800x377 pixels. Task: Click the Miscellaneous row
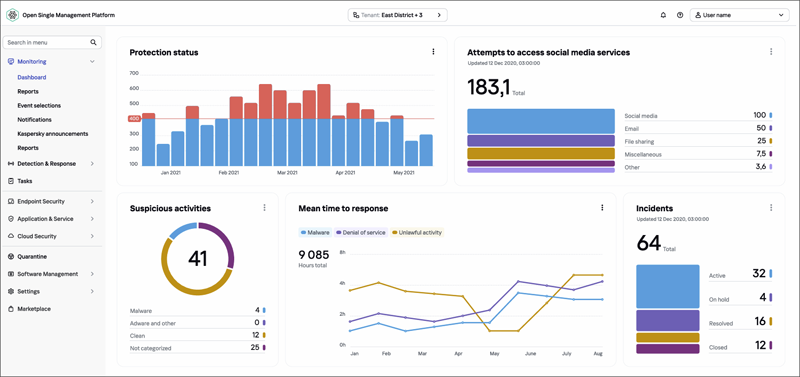(698, 154)
